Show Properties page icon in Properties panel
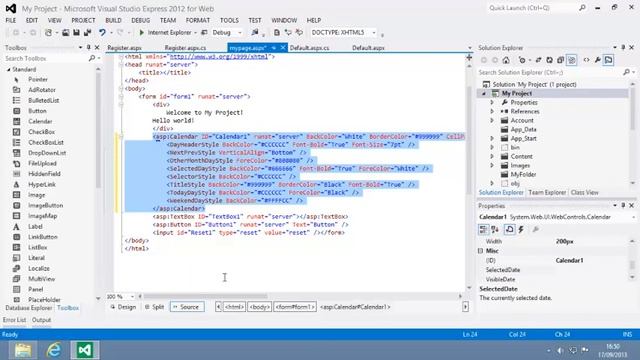Image resolution: width=640 pixels, height=360 pixels. [x=509, y=229]
